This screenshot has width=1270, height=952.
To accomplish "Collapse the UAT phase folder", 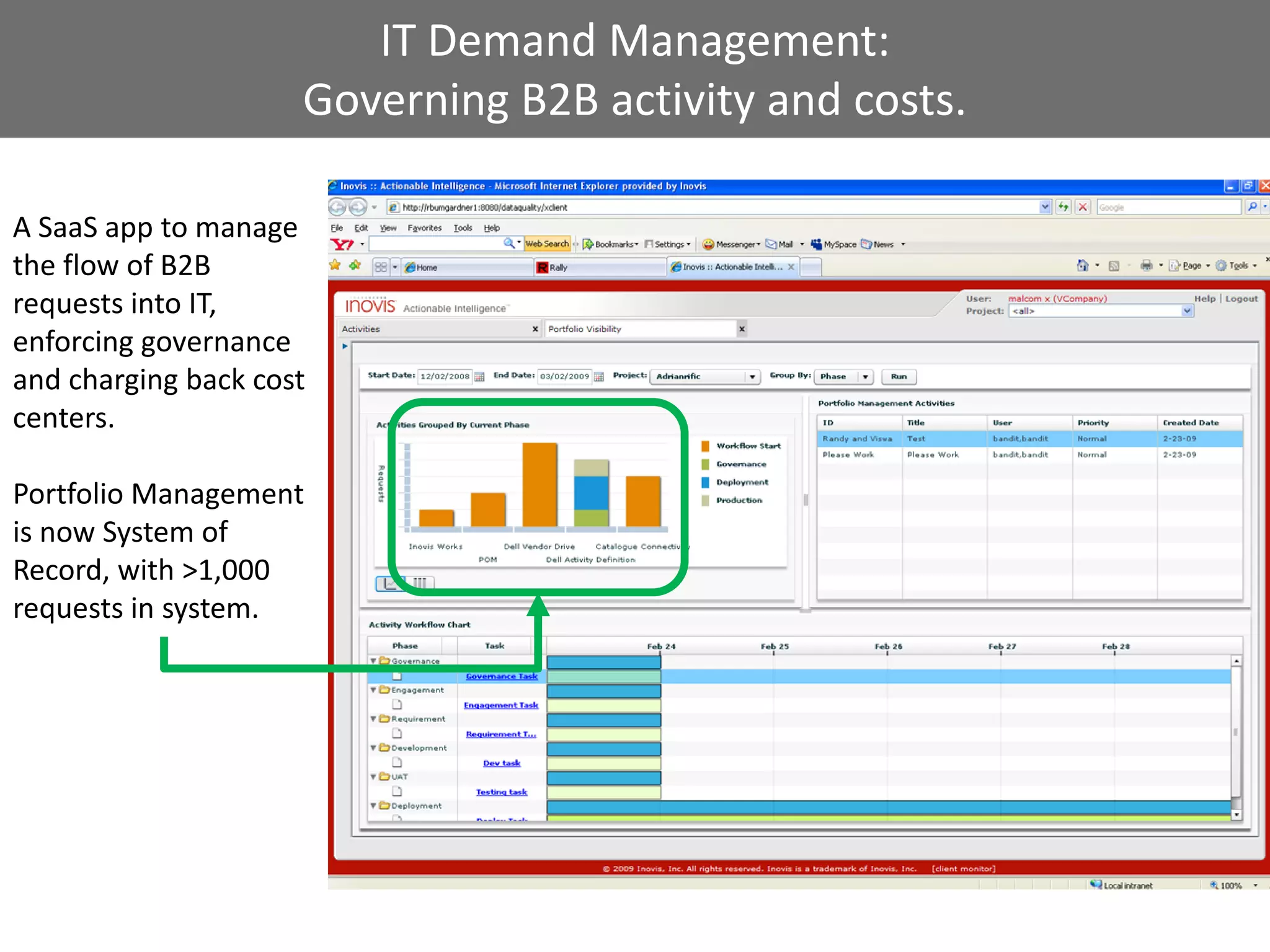I will [373, 777].
